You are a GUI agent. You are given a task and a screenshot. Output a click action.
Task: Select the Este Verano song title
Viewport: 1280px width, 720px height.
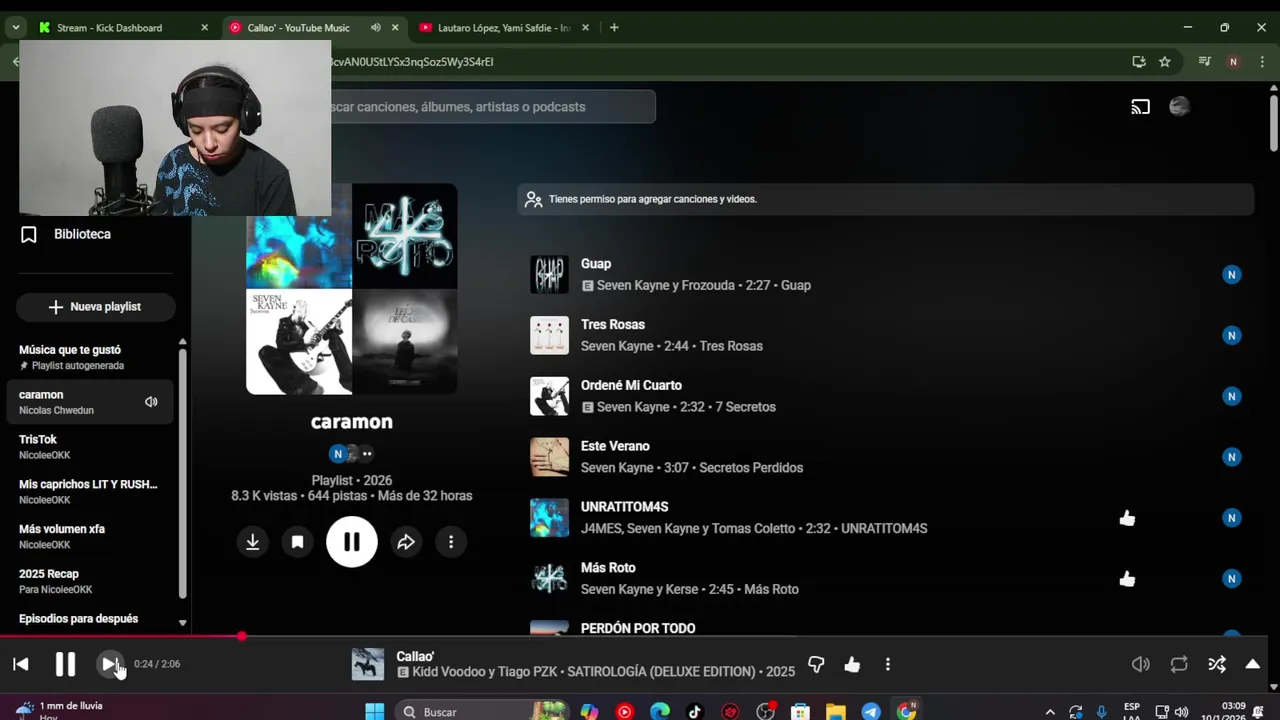[615, 446]
